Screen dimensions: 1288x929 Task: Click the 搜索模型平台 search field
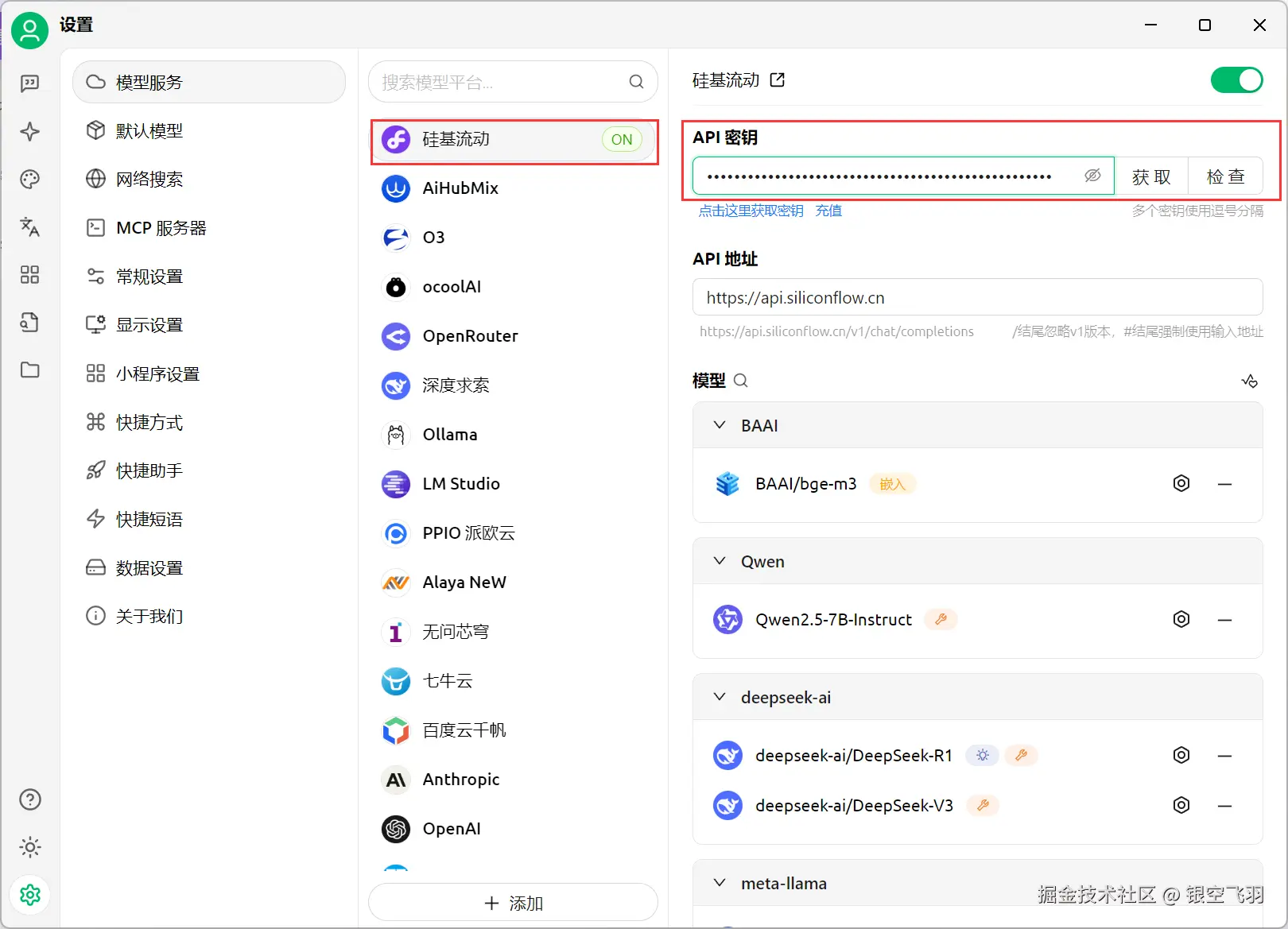[x=513, y=82]
